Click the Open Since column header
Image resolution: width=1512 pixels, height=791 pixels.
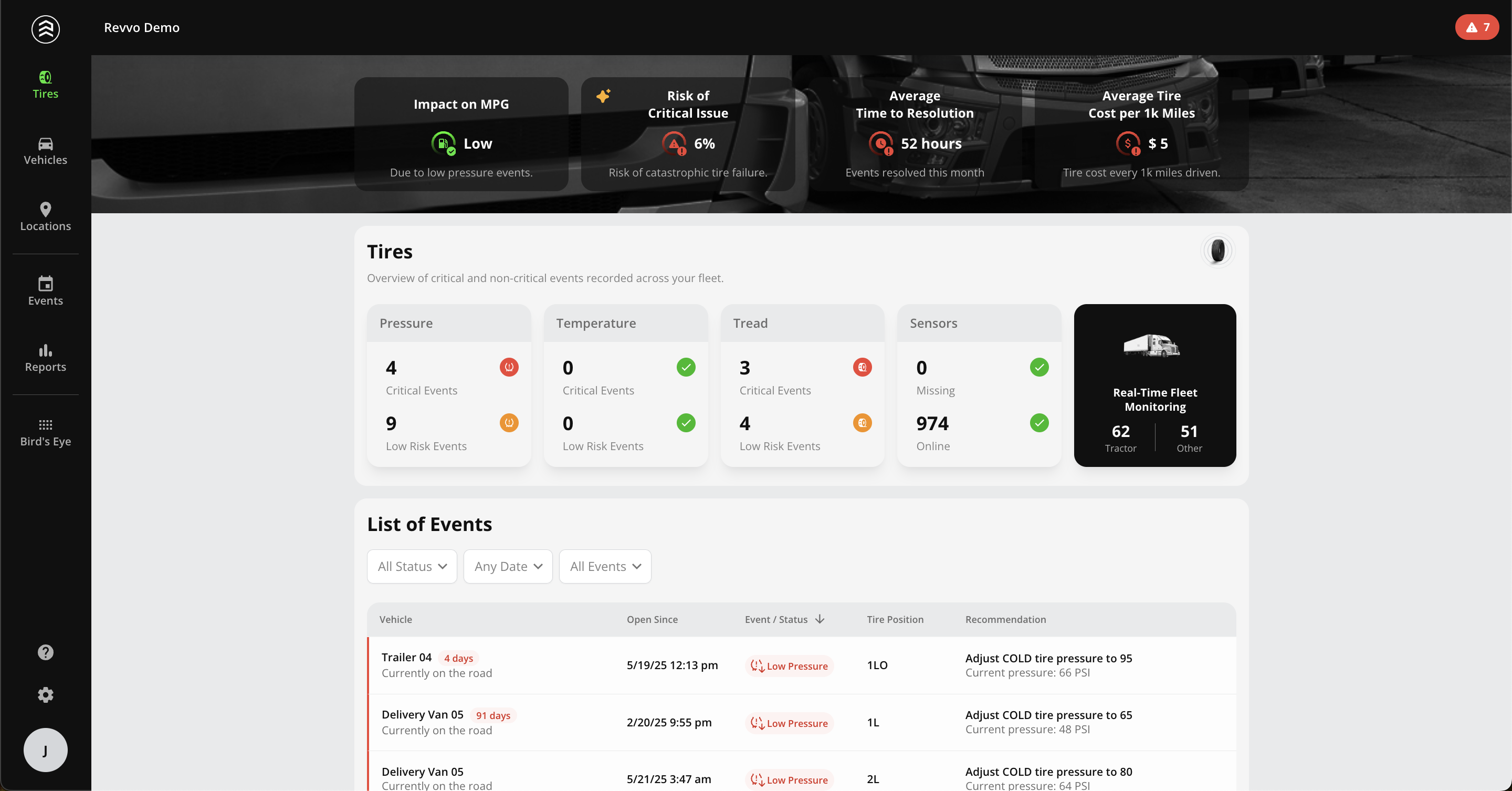(652, 619)
